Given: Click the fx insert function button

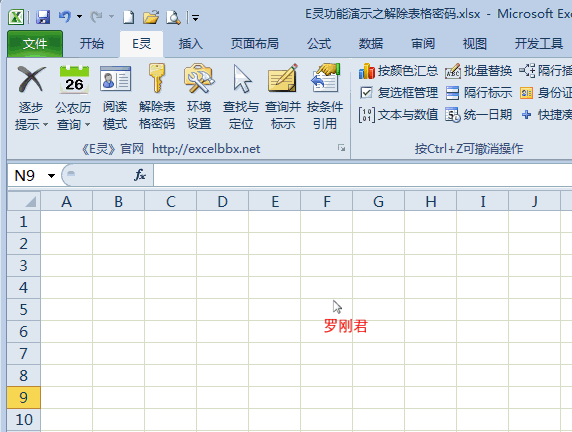Looking at the screenshot, I should coord(140,175).
